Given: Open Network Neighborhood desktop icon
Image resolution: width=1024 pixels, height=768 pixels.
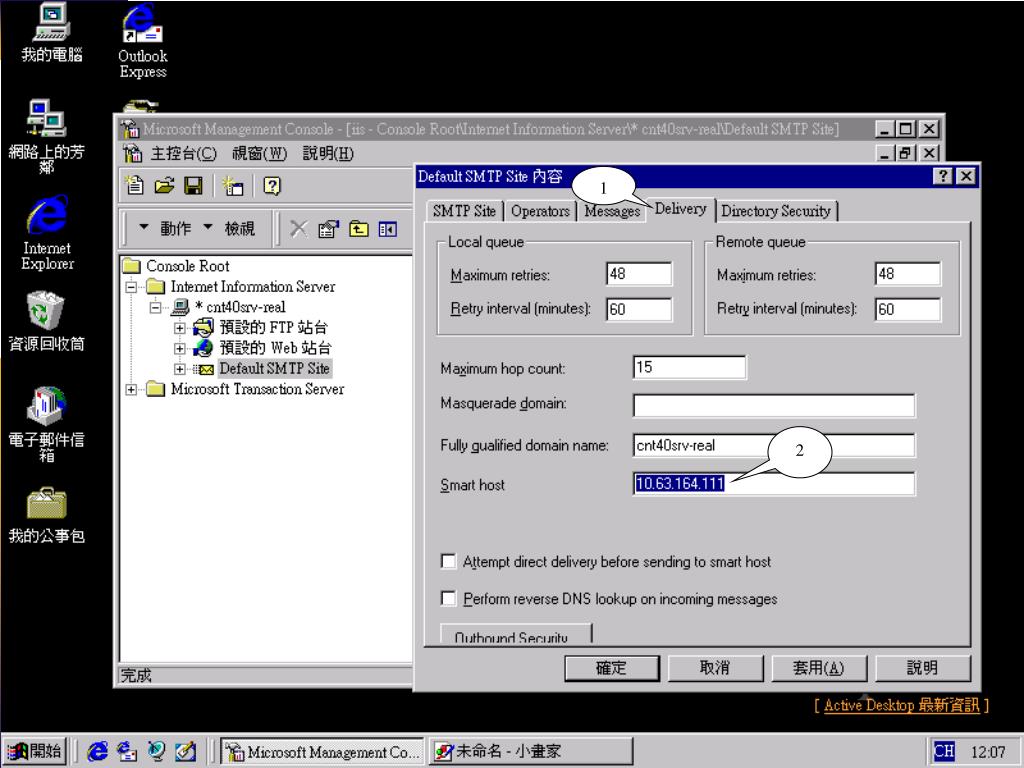Looking at the screenshot, I should click(46, 136).
